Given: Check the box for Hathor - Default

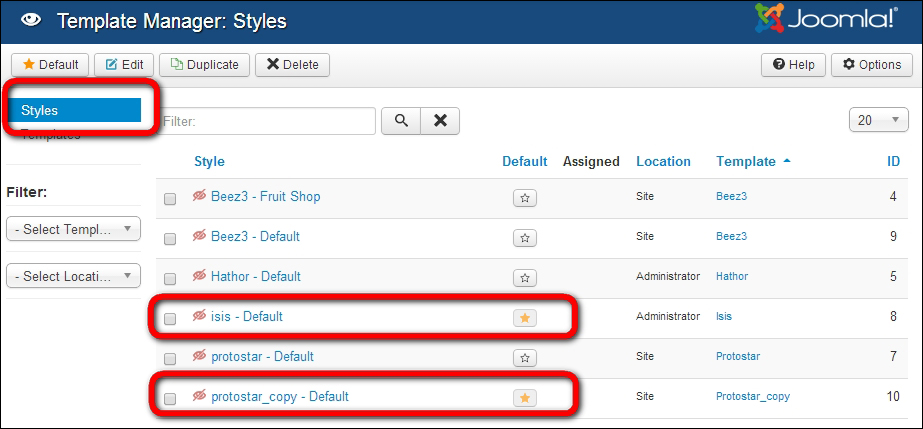Looking at the screenshot, I should click(170, 279).
